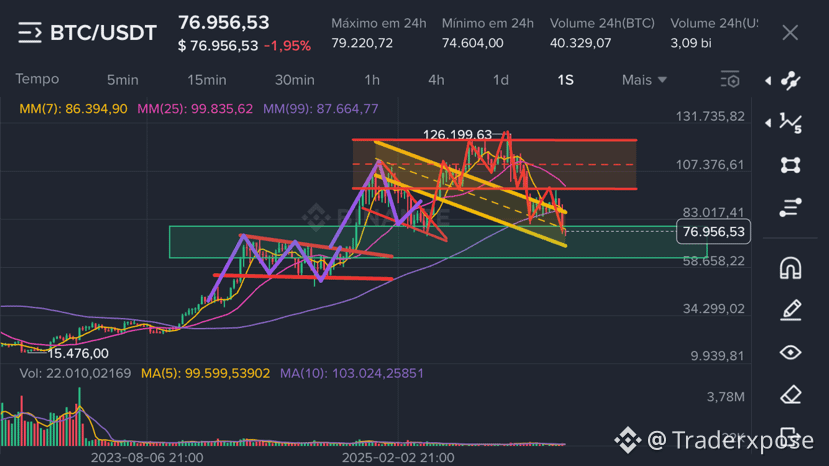829x466 pixels.
Task: Open the chart indicator settings icon
Action: click(730, 80)
